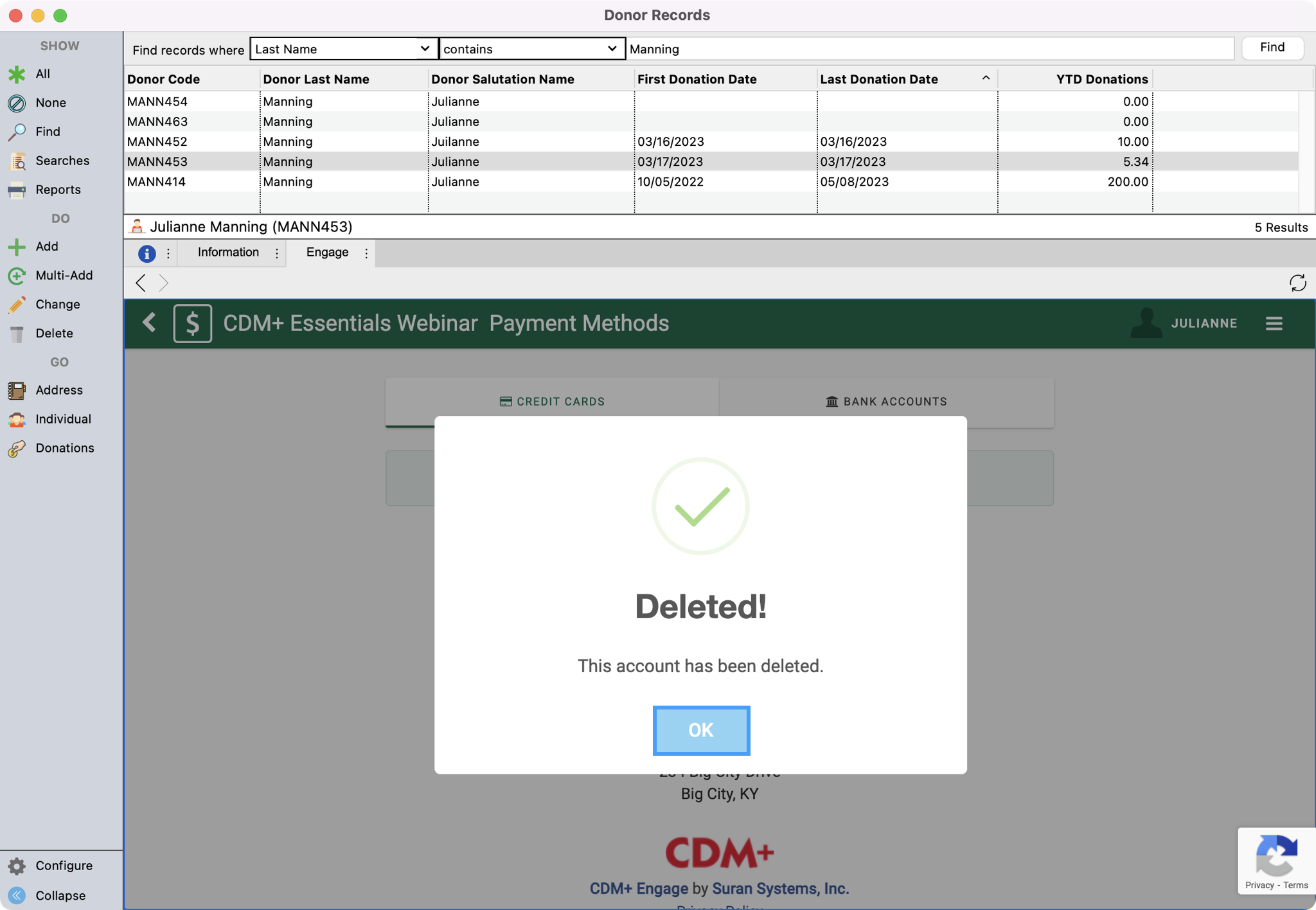1316x910 pixels.
Task: Open Reports from the printer icon
Action: pos(17,190)
